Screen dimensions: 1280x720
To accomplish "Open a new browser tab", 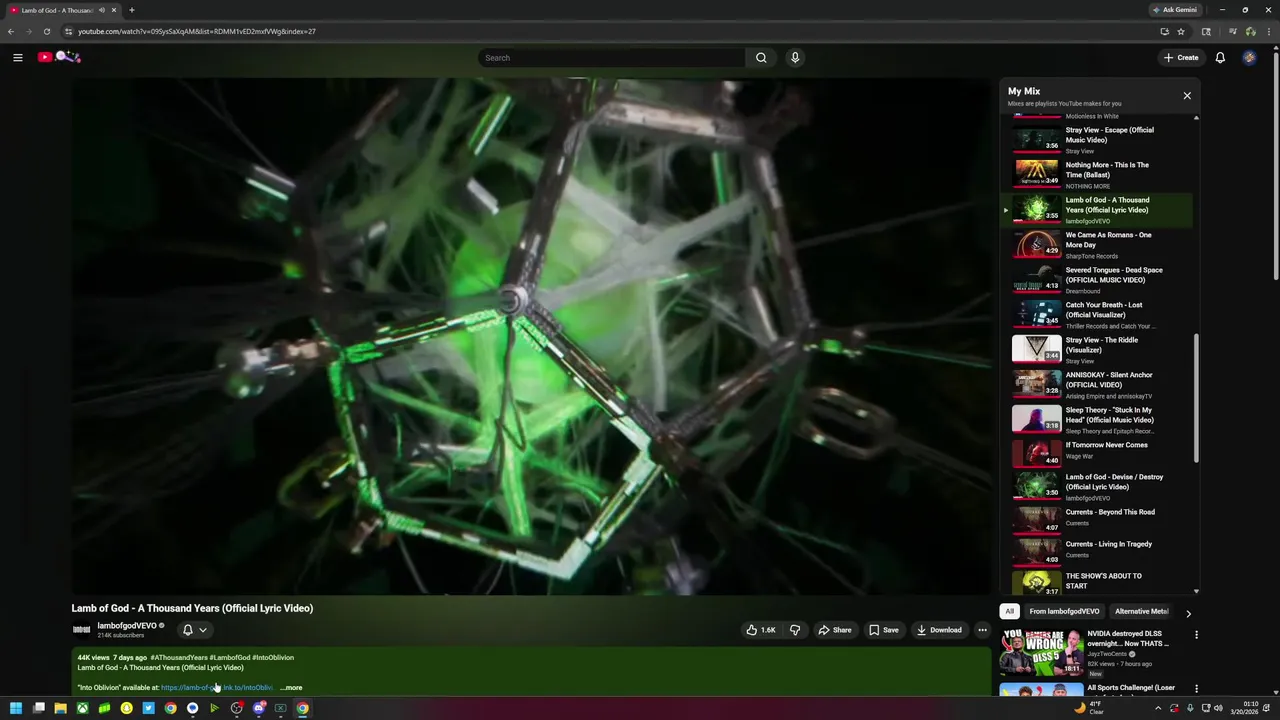I will [131, 10].
